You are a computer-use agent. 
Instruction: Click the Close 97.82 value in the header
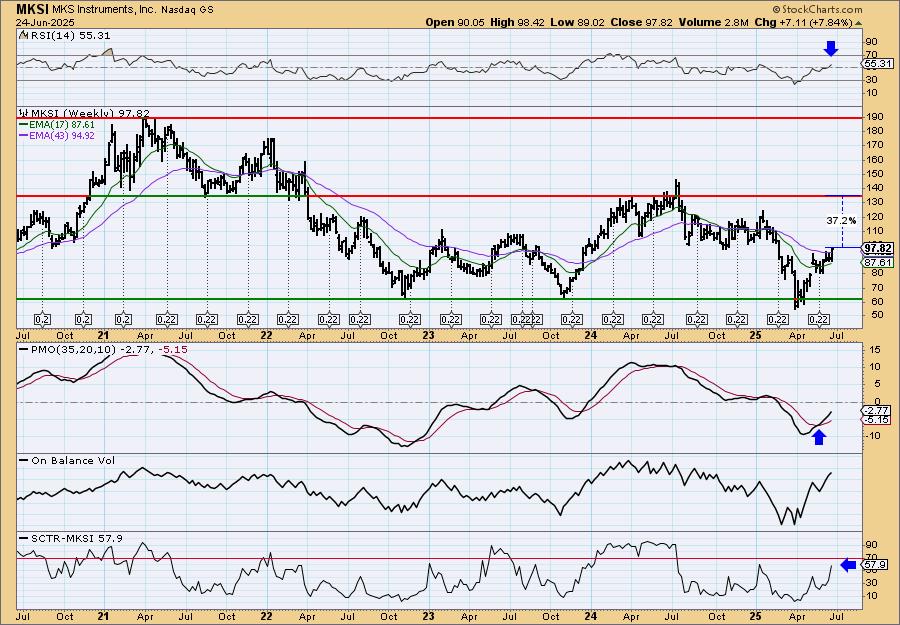pyautogui.click(x=642, y=22)
